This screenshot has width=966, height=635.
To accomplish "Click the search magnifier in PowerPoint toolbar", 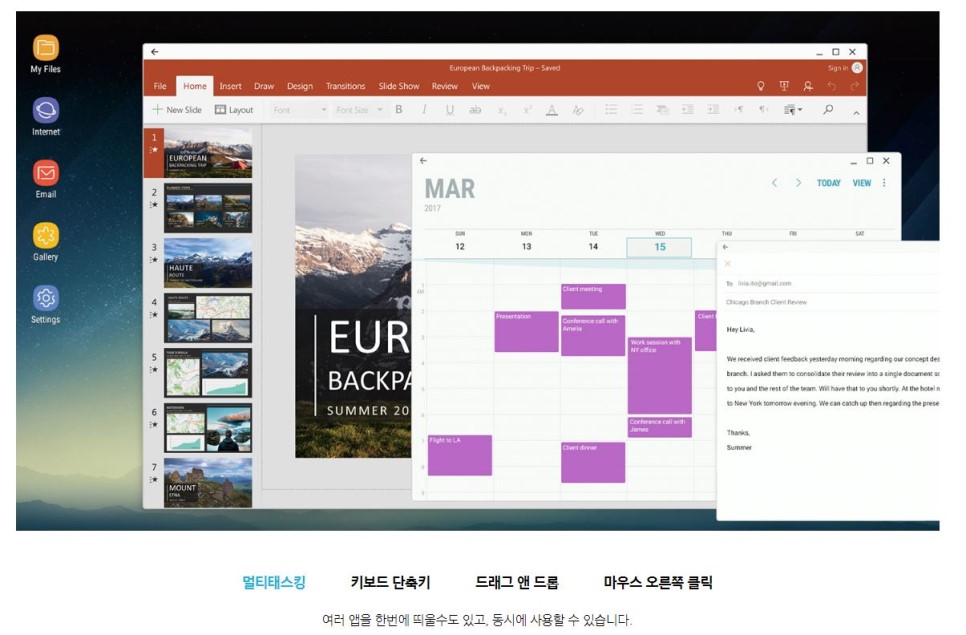I will tap(828, 110).
